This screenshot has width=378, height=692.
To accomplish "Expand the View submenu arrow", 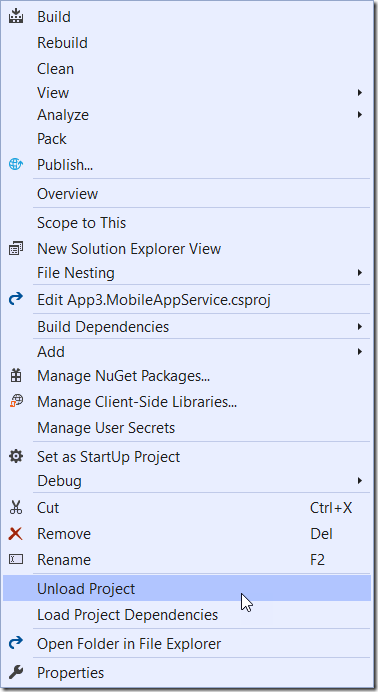I will pyautogui.click(x=360, y=93).
